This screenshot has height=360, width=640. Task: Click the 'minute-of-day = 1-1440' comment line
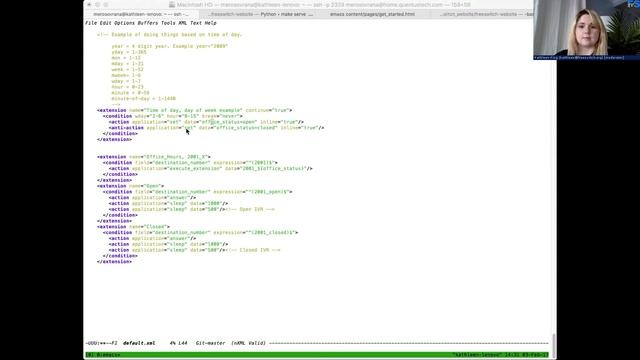(x=143, y=99)
